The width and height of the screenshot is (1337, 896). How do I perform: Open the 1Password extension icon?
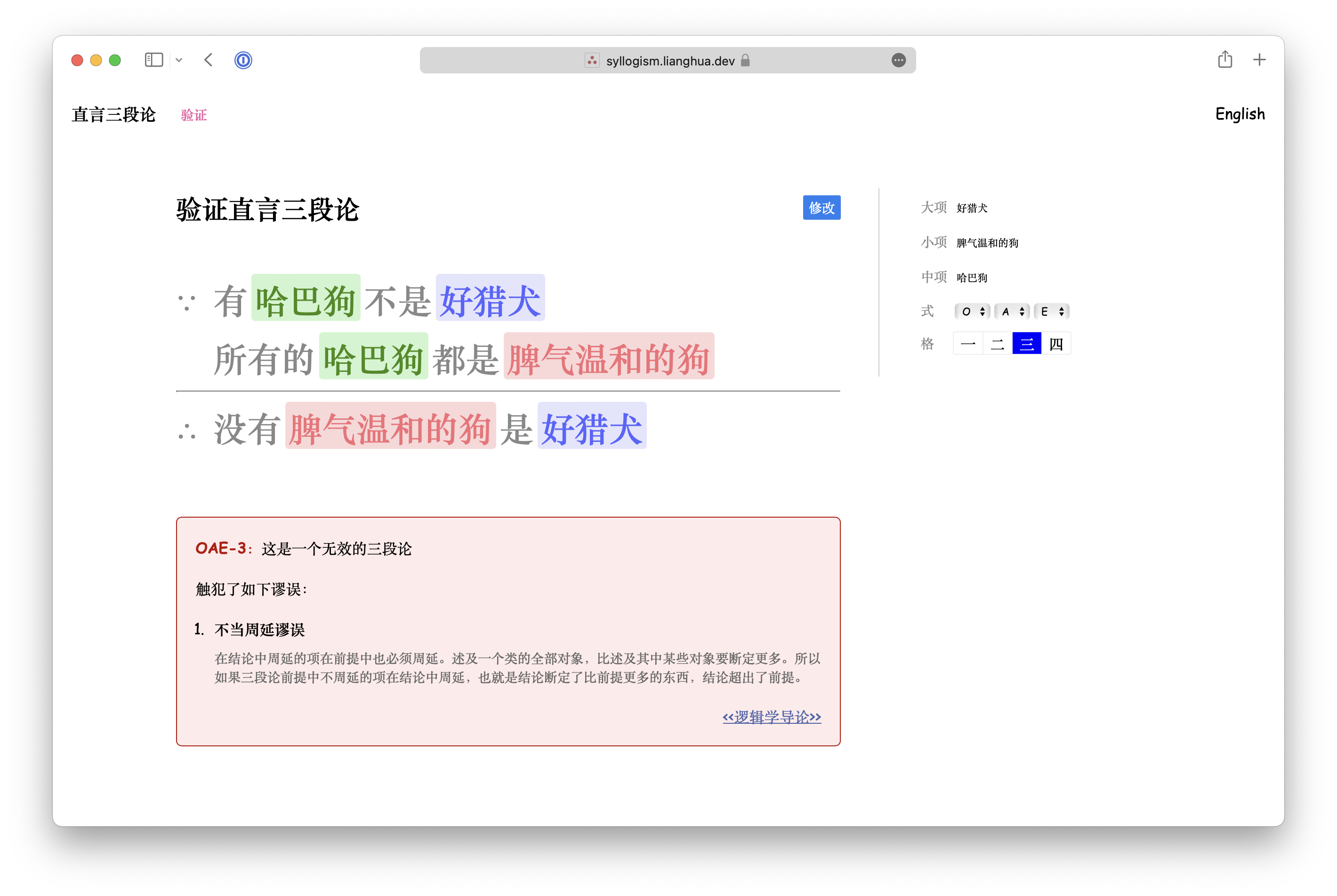(243, 60)
